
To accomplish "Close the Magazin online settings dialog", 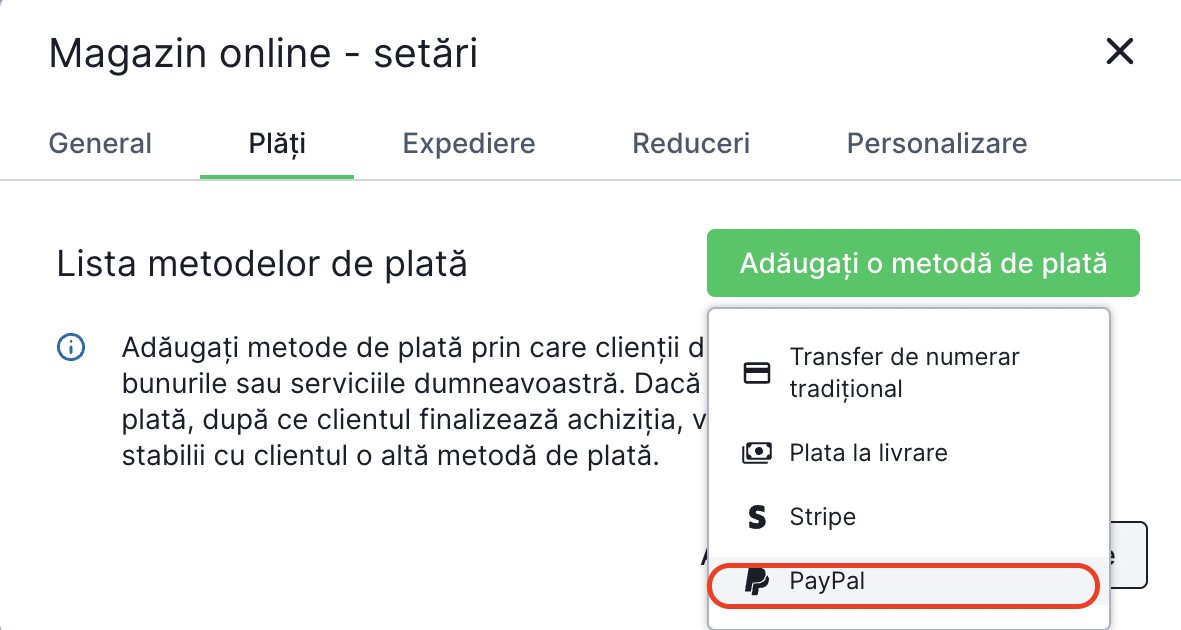I will [x=1119, y=52].
